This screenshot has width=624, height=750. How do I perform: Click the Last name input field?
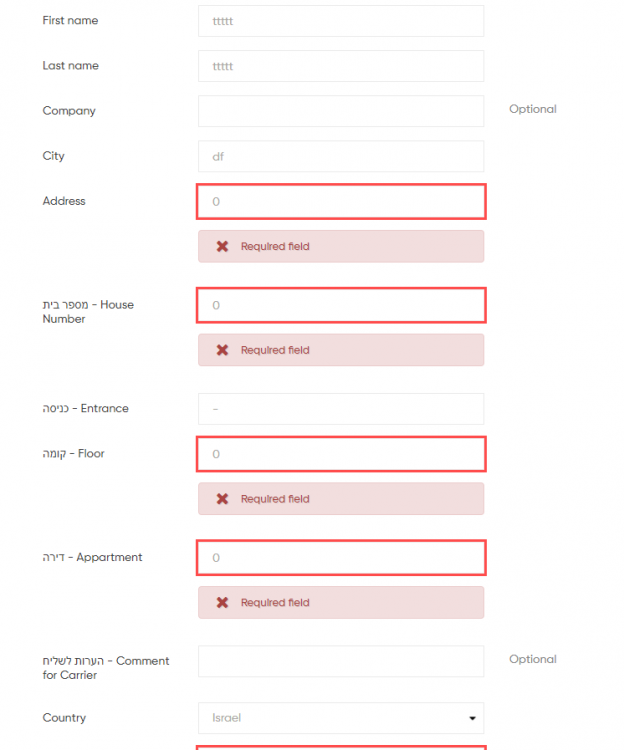[x=341, y=66]
